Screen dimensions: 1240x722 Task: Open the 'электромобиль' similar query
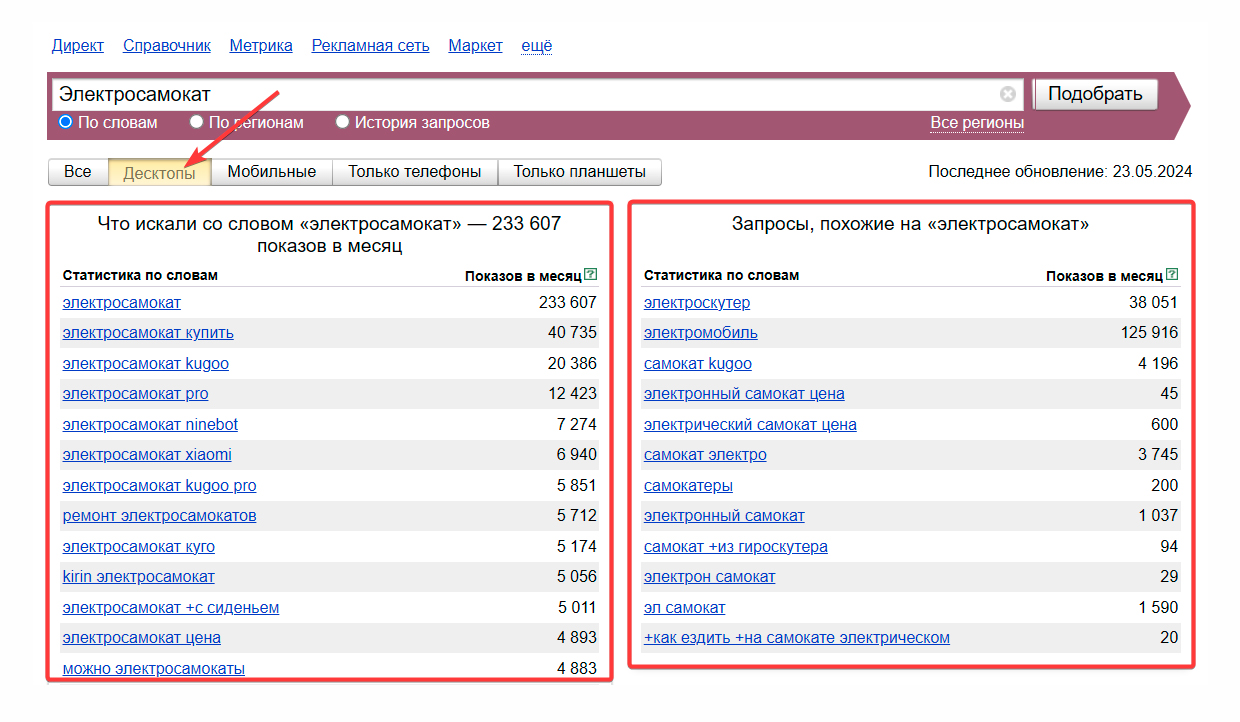coord(701,333)
